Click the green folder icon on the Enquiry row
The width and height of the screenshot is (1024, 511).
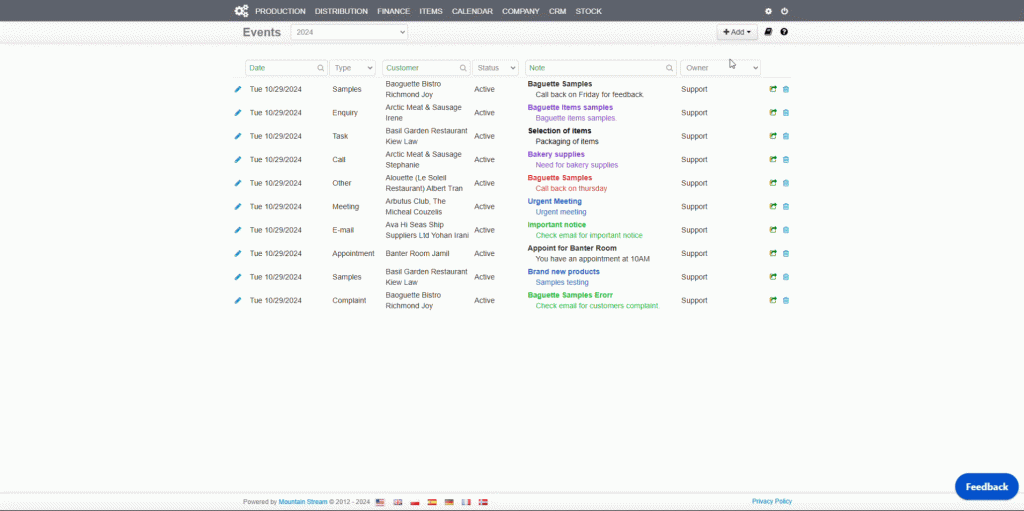click(x=773, y=112)
